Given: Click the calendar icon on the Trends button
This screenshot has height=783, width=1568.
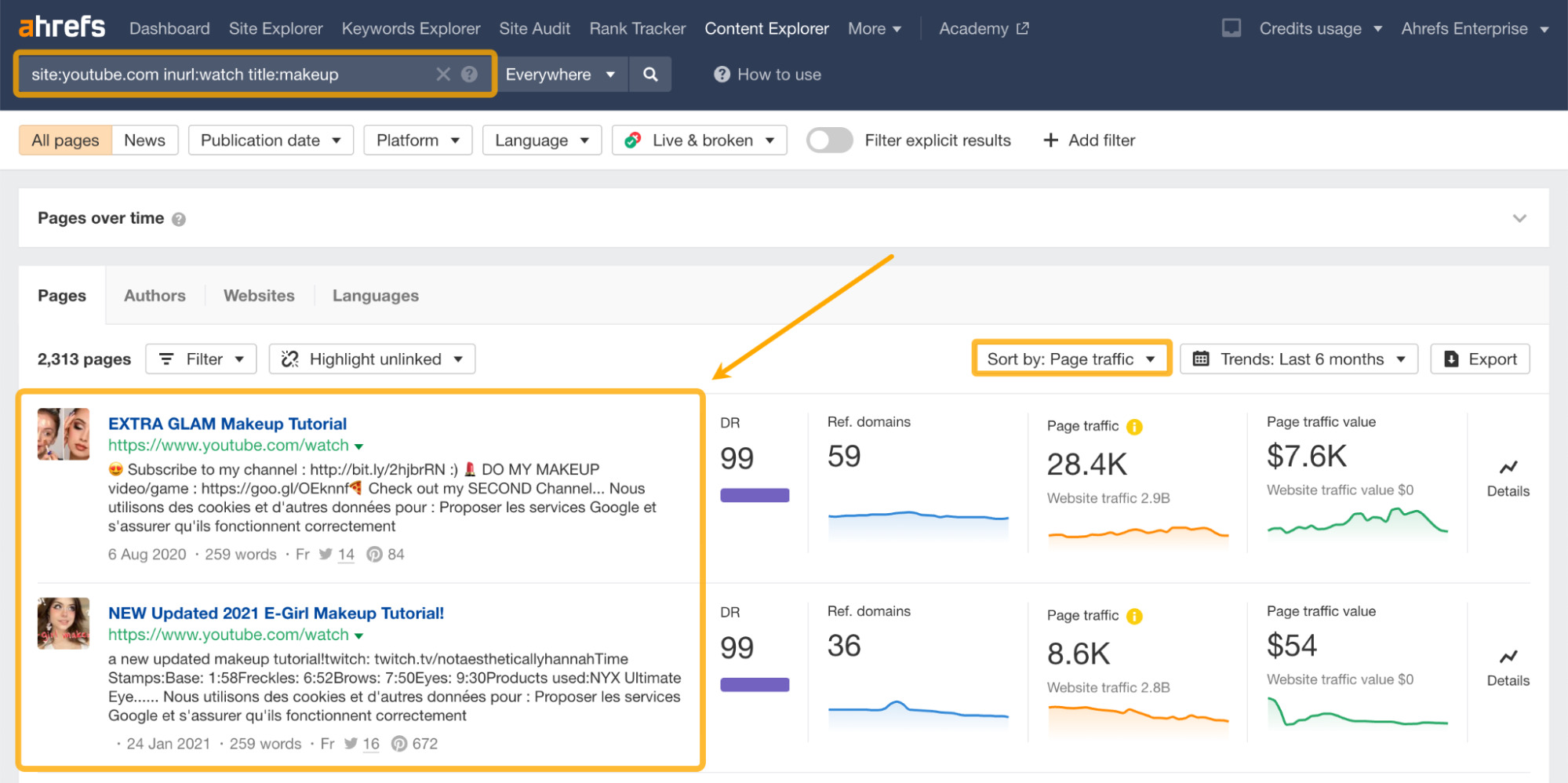Looking at the screenshot, I should (x=1201, y=359).
